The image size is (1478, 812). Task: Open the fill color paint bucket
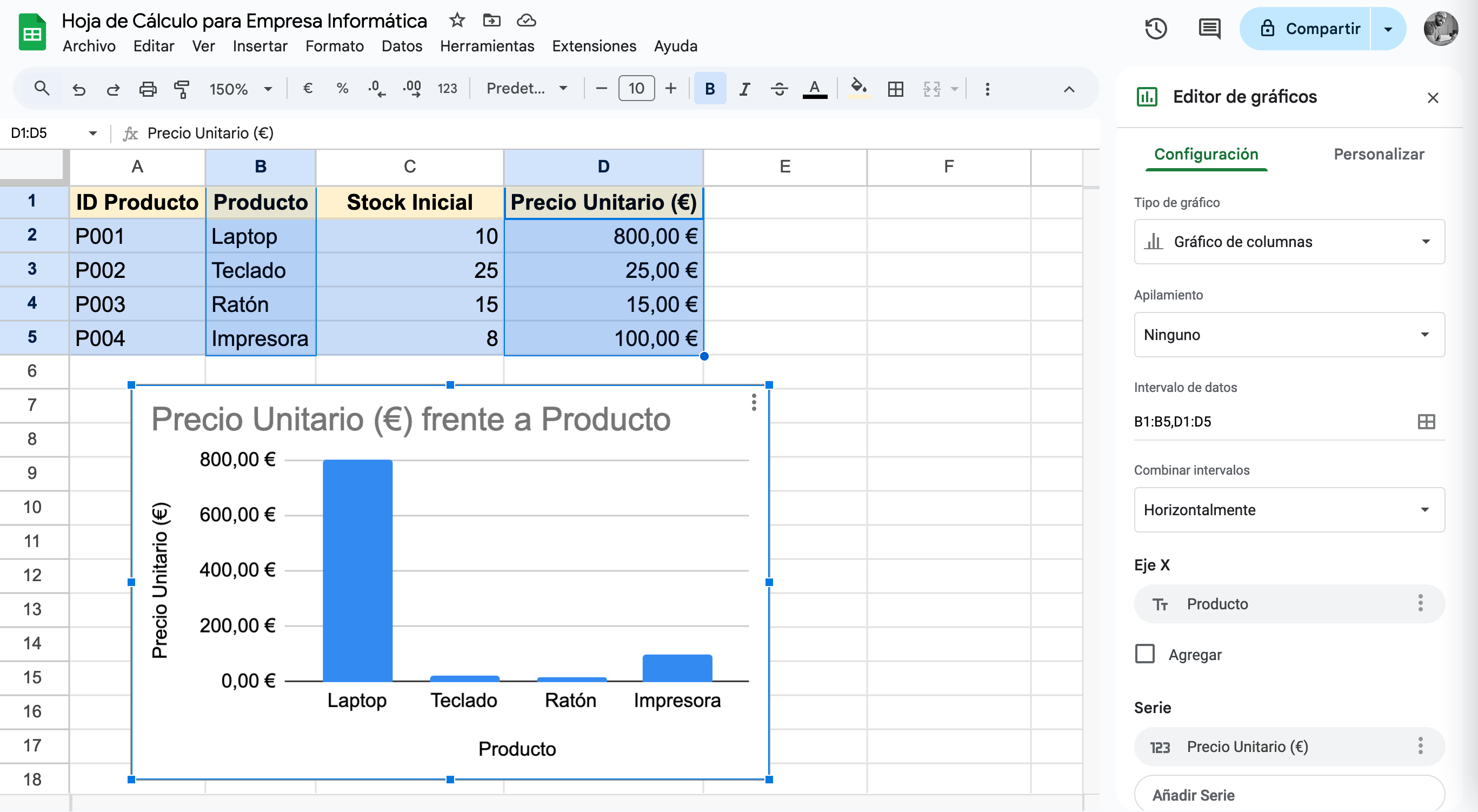(x=858, y=88)
